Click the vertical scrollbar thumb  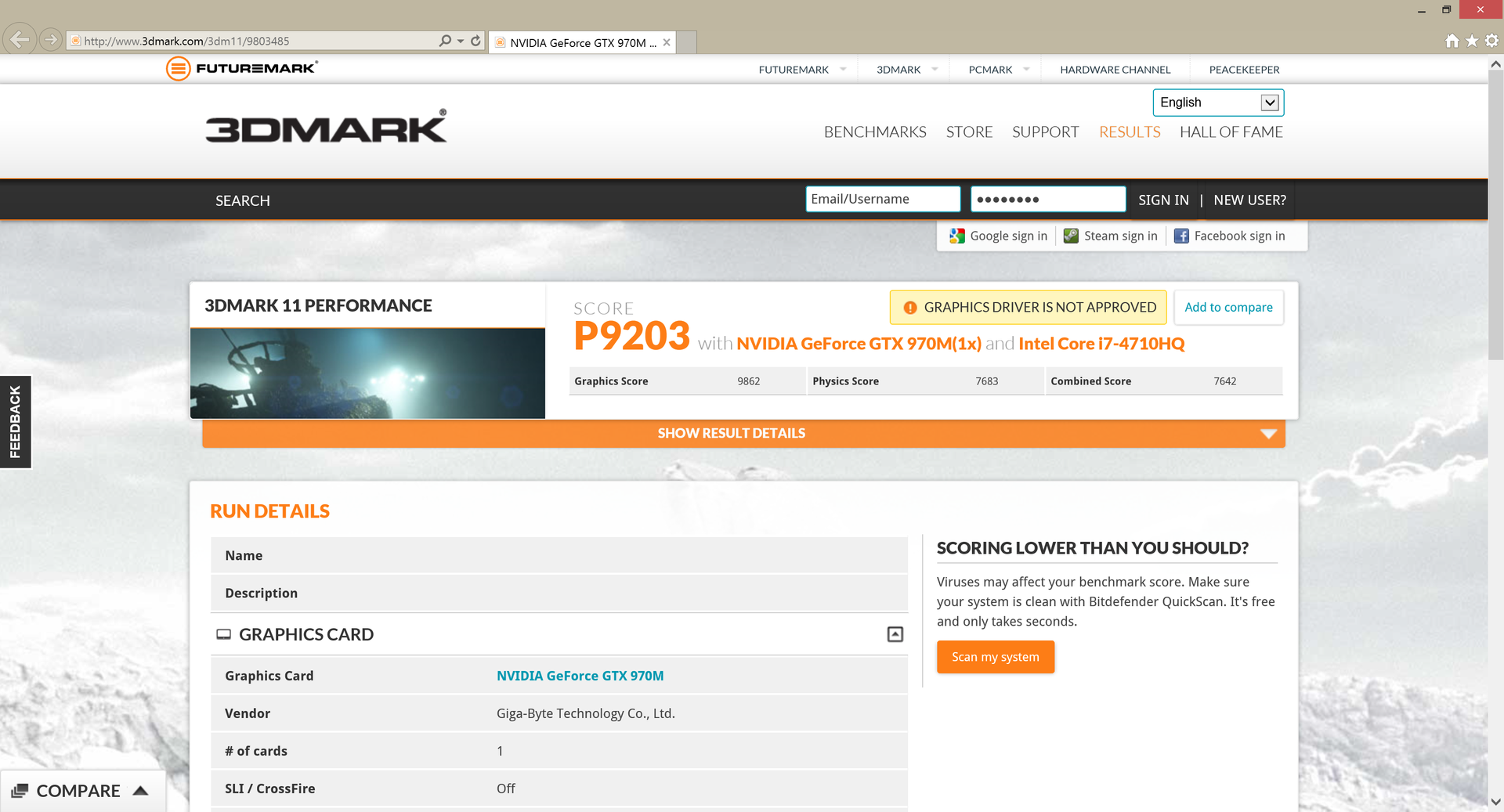click(1495, 217)
